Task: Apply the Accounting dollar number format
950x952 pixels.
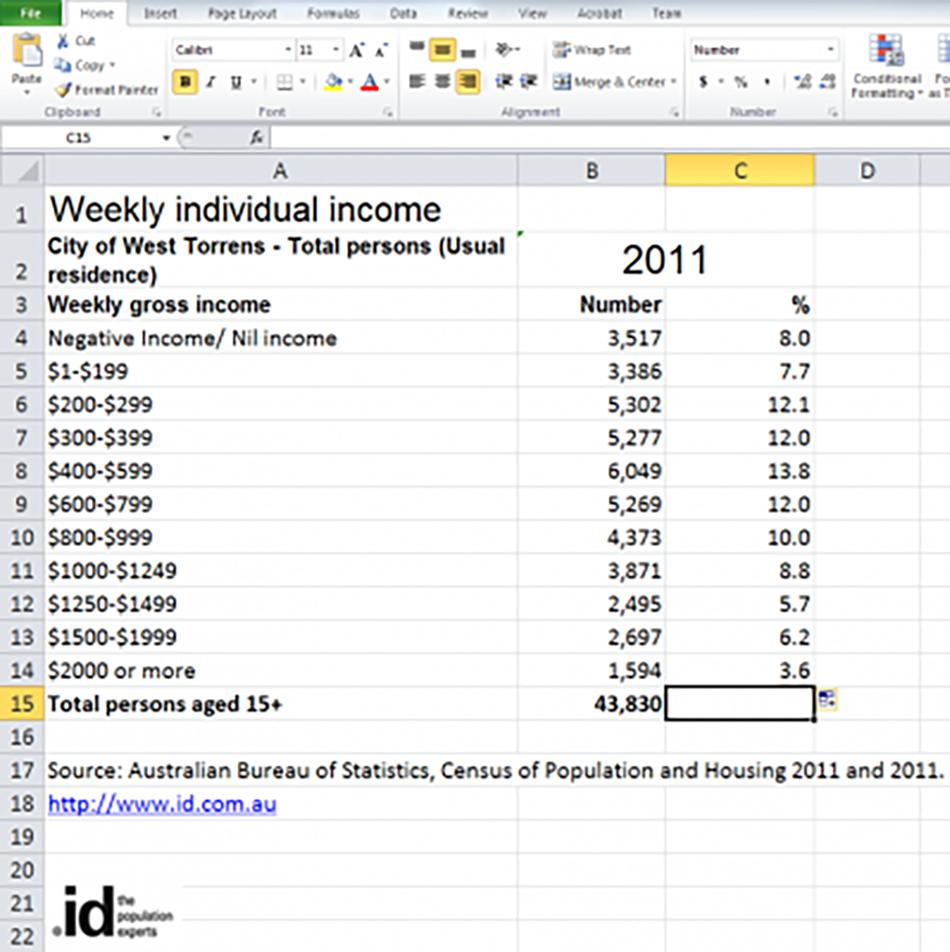Action: [x=703, y=81]
